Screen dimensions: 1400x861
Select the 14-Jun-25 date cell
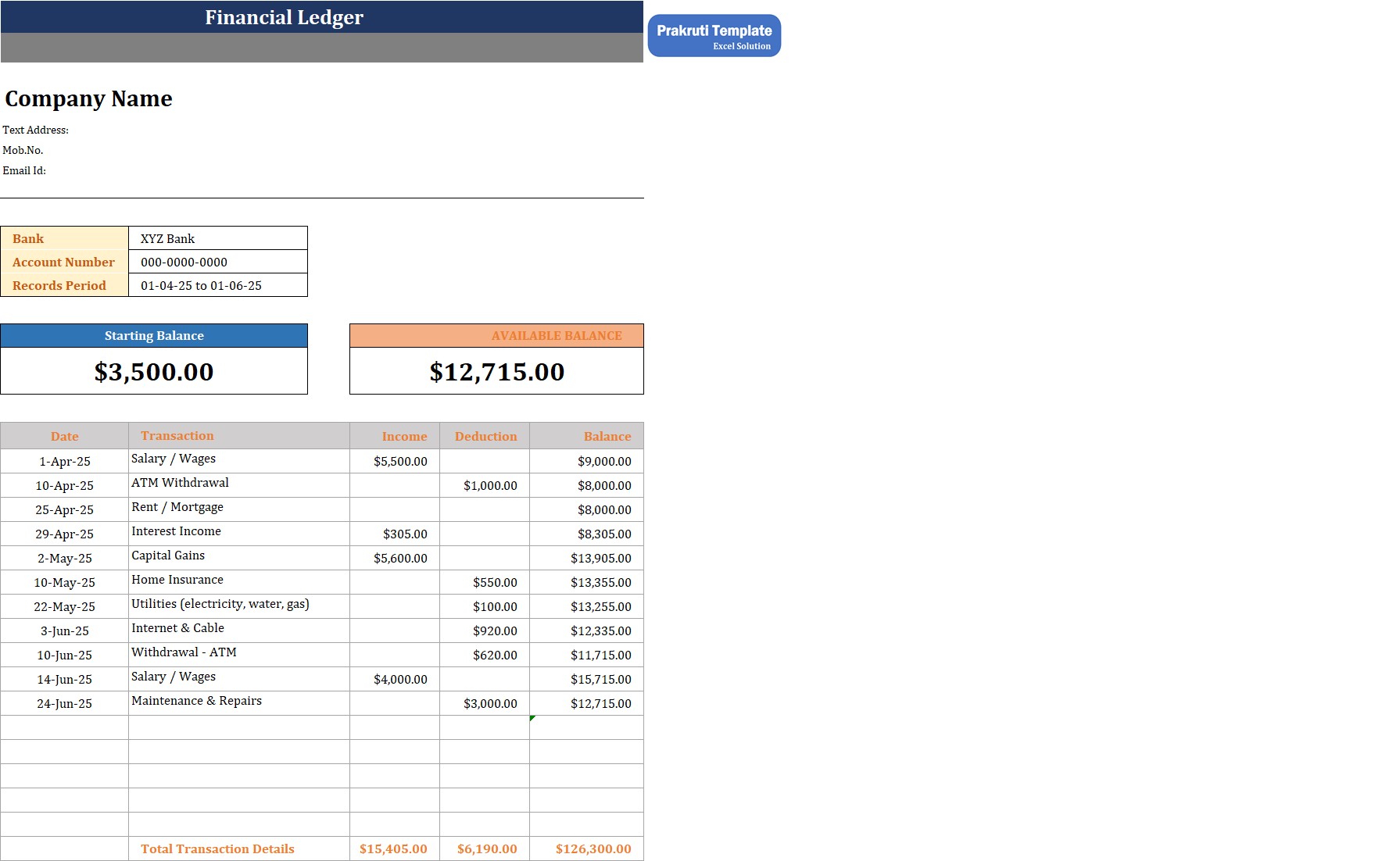pos(65,679)
